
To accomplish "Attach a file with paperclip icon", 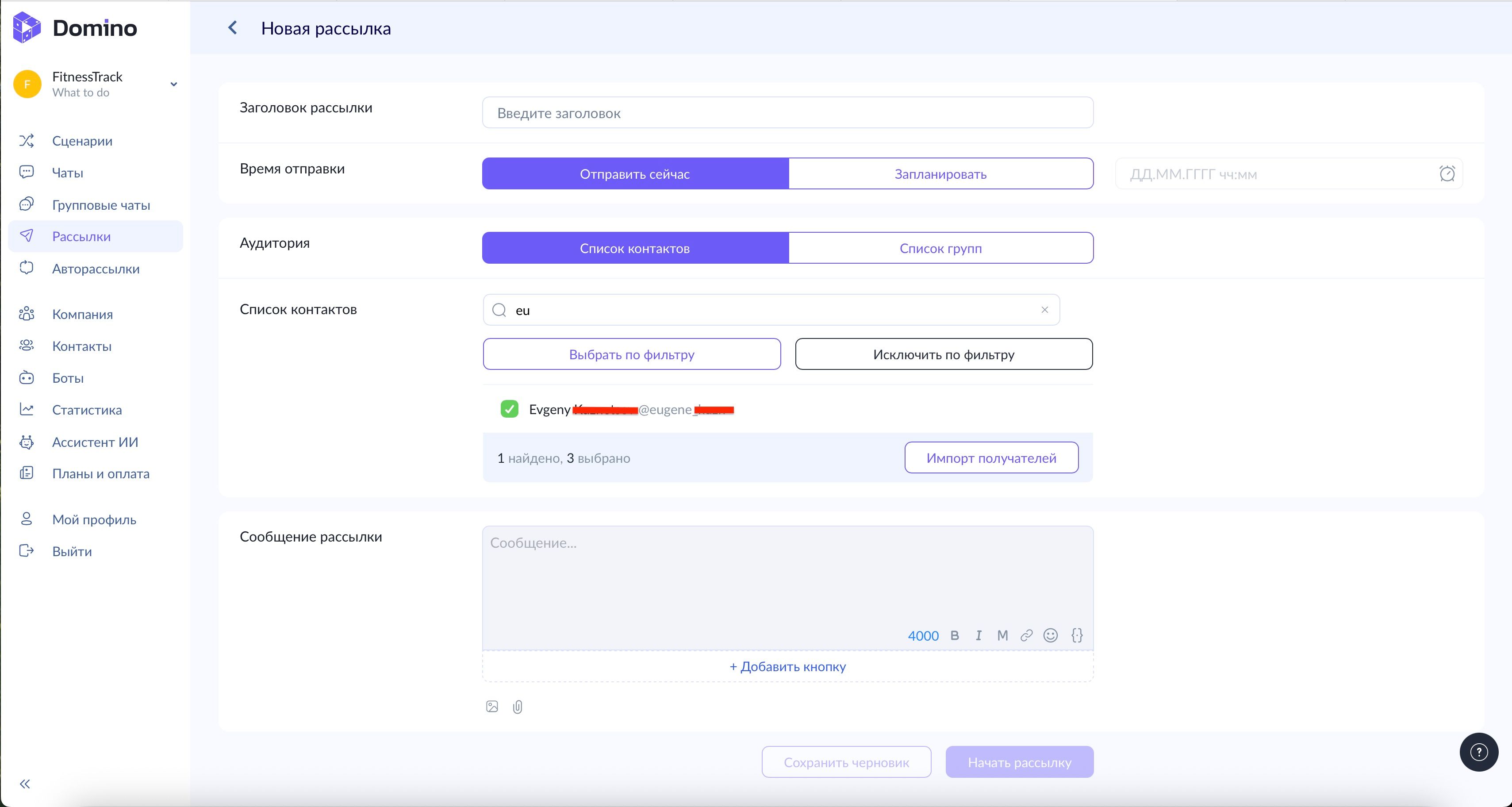I will [517, 707].
